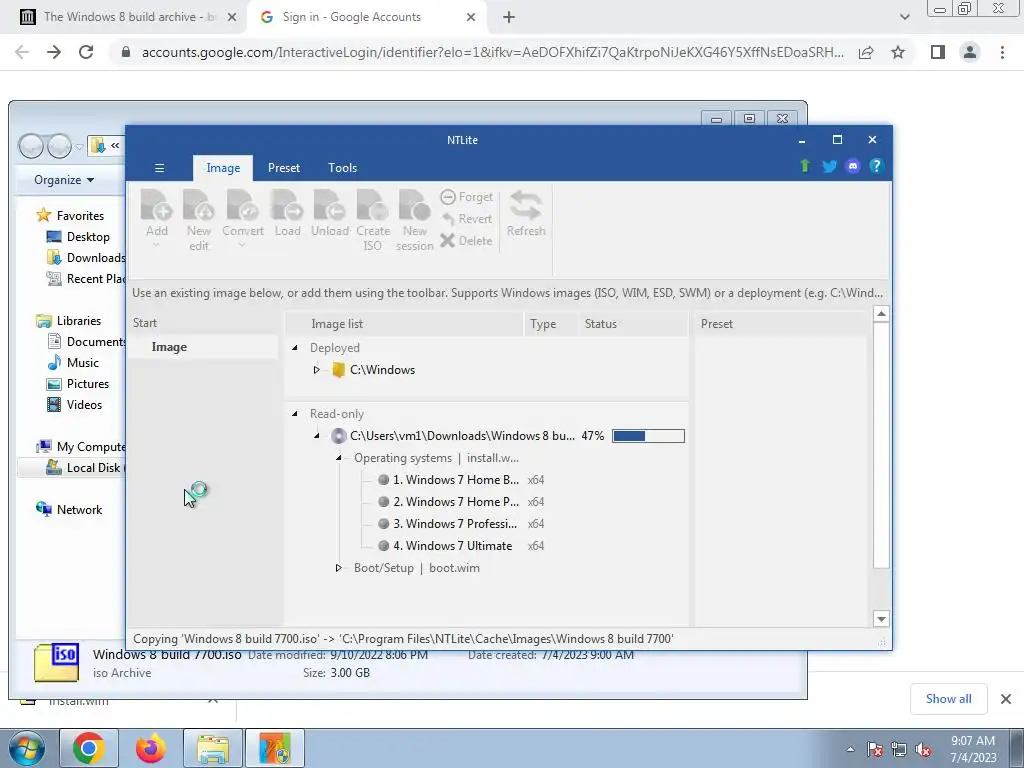Select 2. Windows 7 Home Premium edition
The width and height of the screenshot is (1024, 768).
(x=456, y=502)
